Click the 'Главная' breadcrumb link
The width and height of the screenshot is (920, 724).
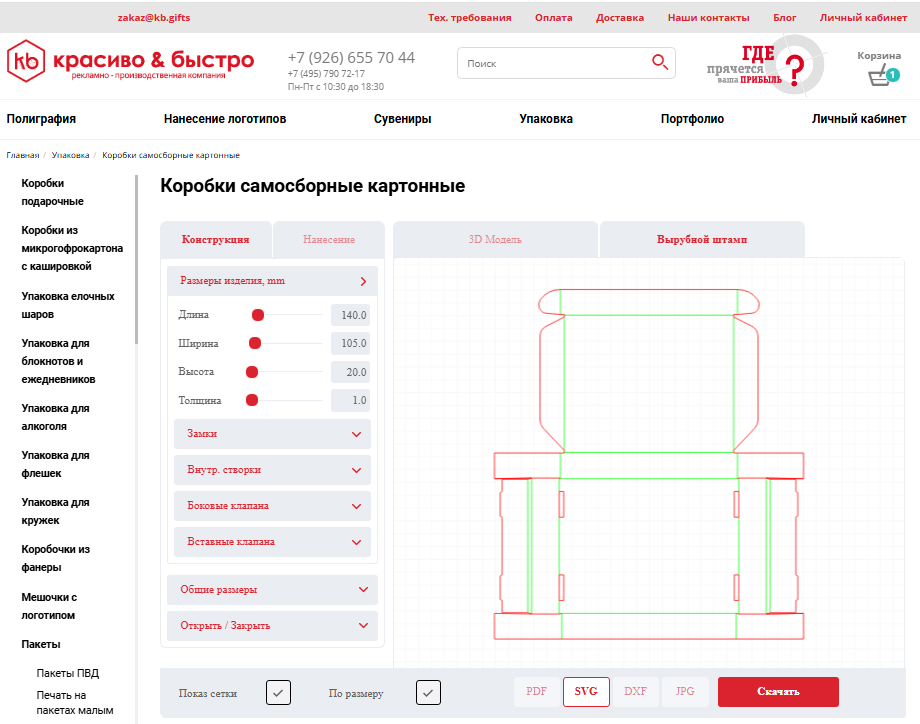23,155
